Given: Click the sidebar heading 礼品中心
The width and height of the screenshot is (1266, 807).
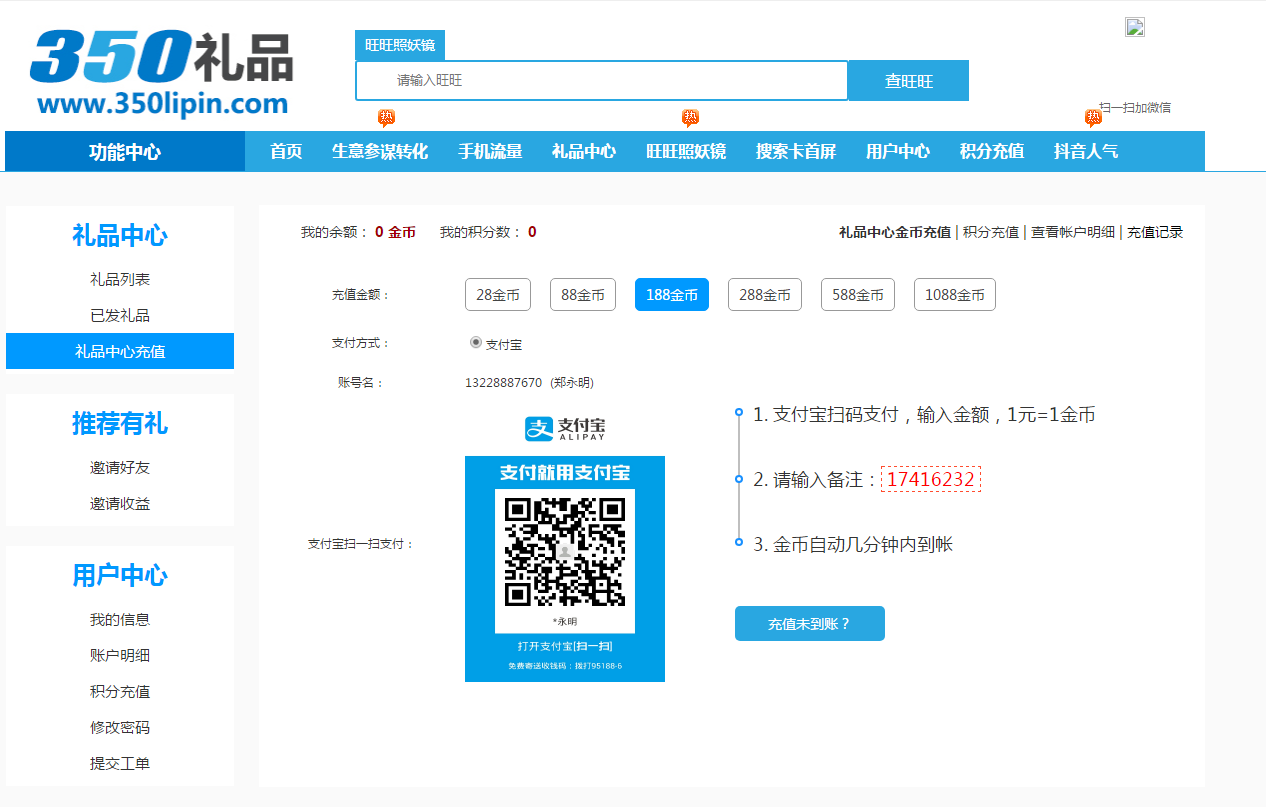Looking at the screenshot, I should click(x=120, y=236).
